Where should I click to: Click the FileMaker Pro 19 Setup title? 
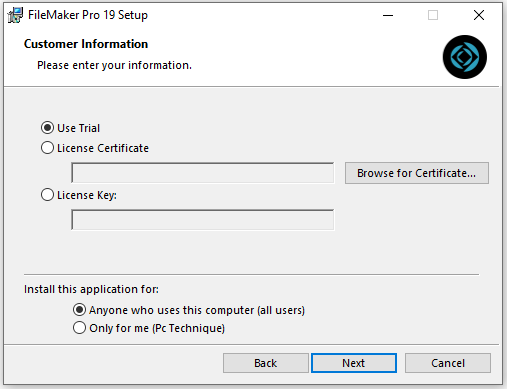(88, 15)
